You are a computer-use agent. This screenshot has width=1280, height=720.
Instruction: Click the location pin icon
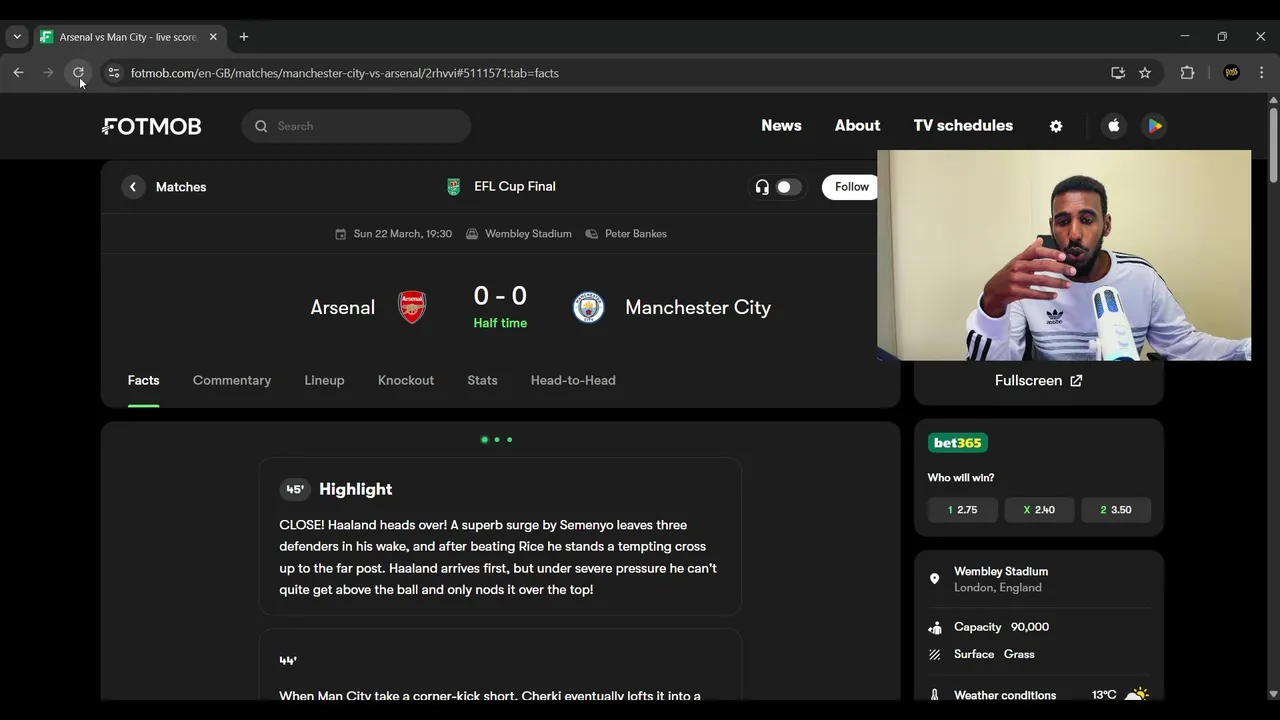(x=935, y=579)
